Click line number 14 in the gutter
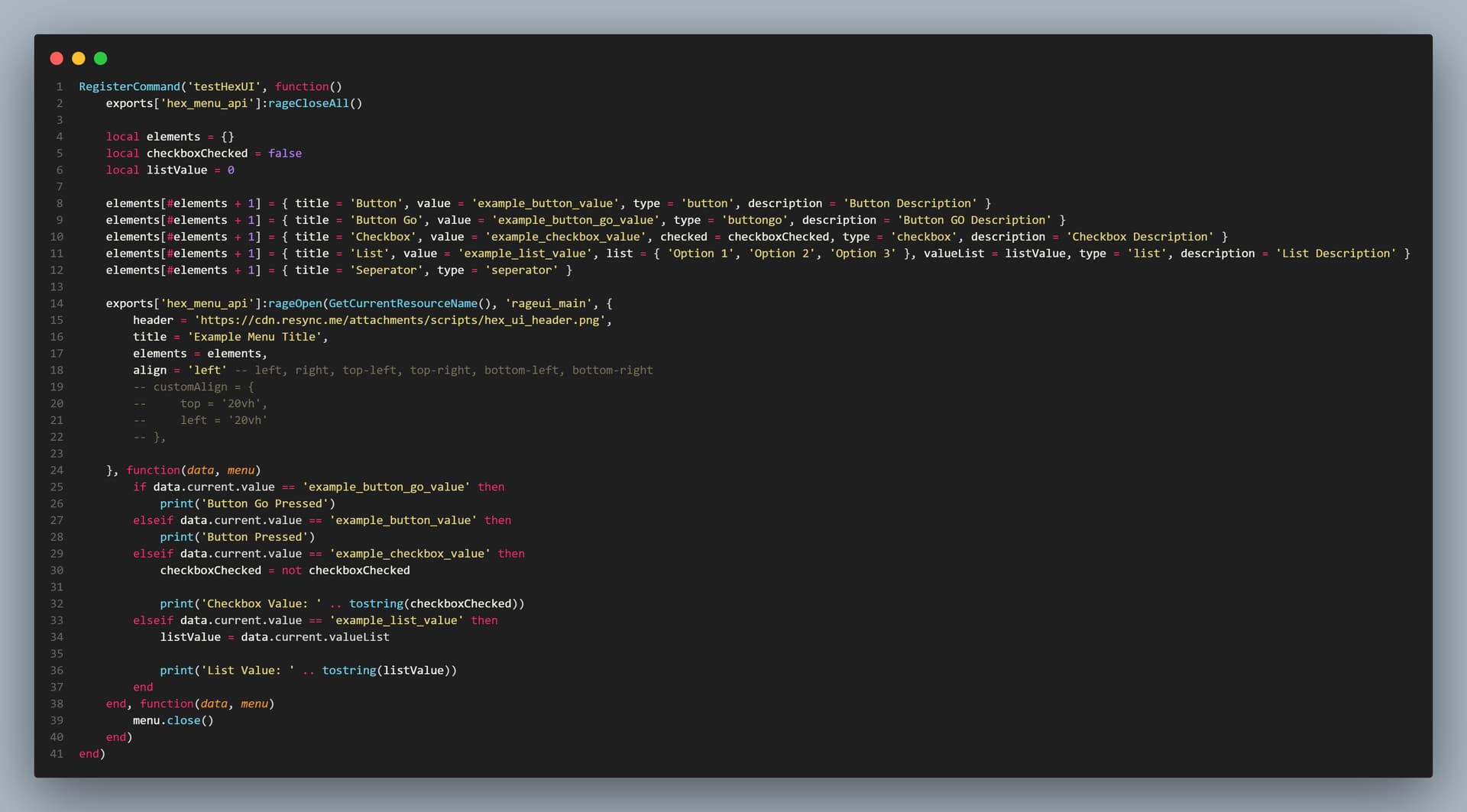1467x812 pixels. tap(57, 304)
